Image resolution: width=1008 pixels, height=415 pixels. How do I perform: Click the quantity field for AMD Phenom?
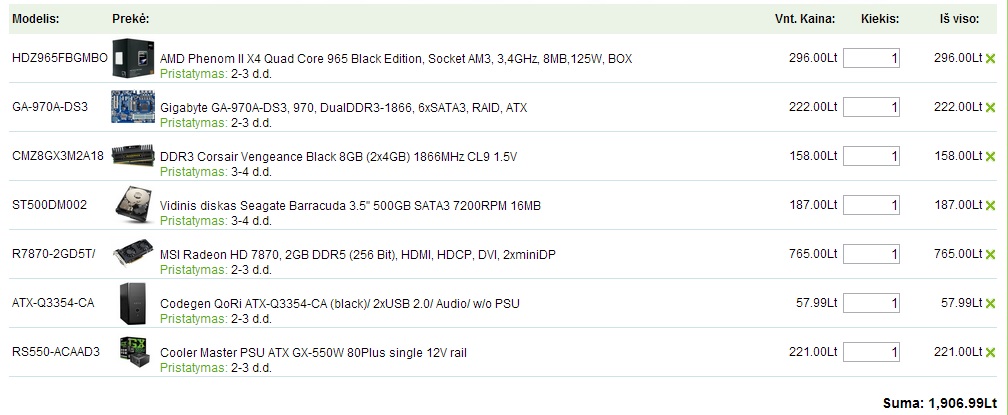click(871, 58)
